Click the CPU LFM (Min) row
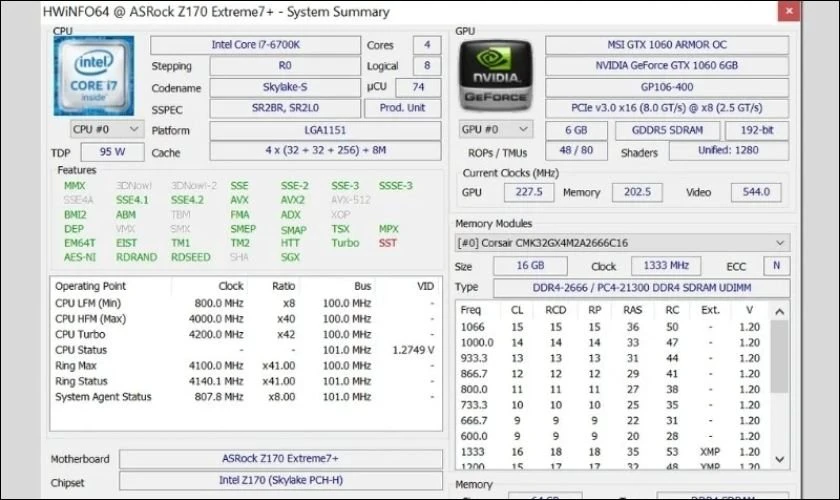Screen dimensions: 840x500 (245, 303)
